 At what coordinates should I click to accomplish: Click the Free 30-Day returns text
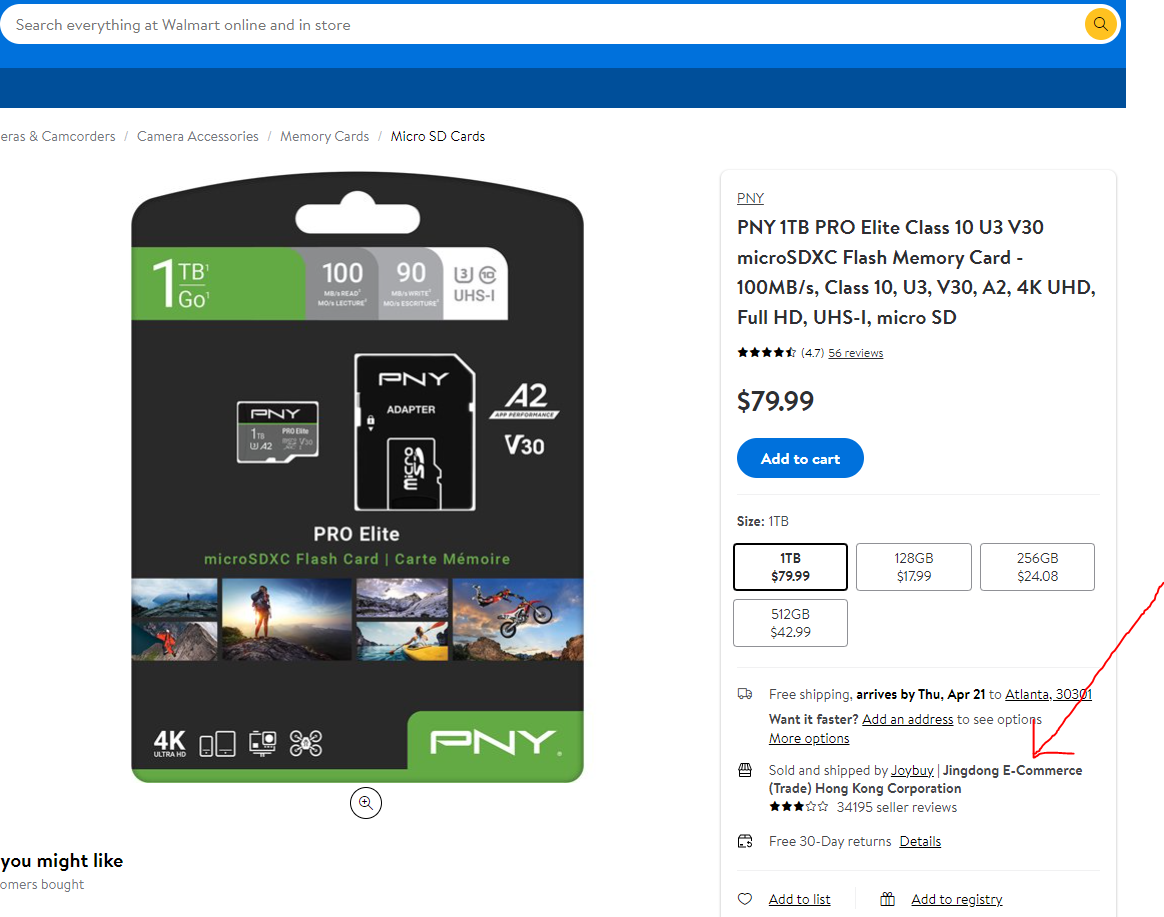point(830,841)
